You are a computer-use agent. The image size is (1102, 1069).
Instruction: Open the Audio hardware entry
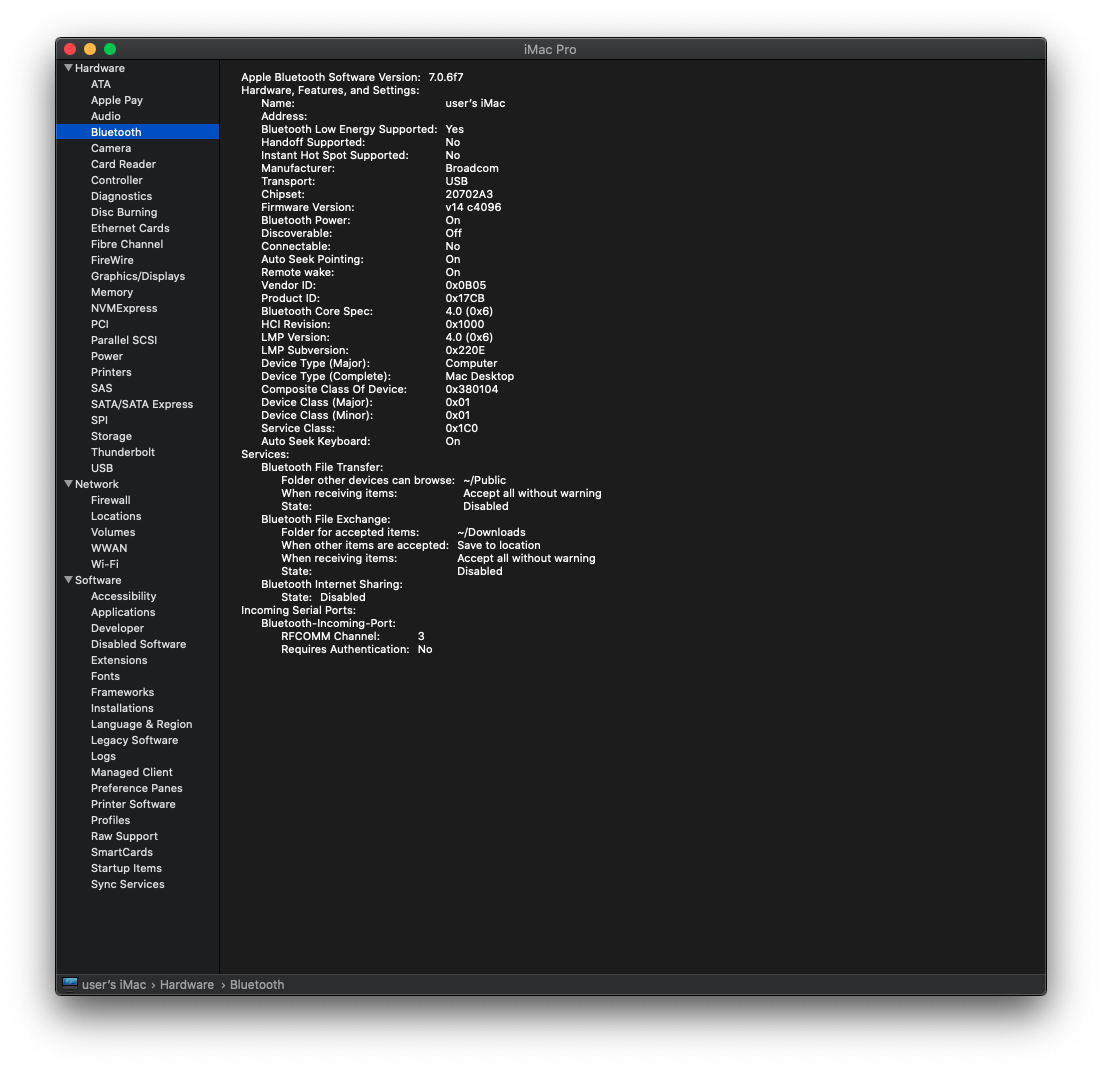coord(105,116)
